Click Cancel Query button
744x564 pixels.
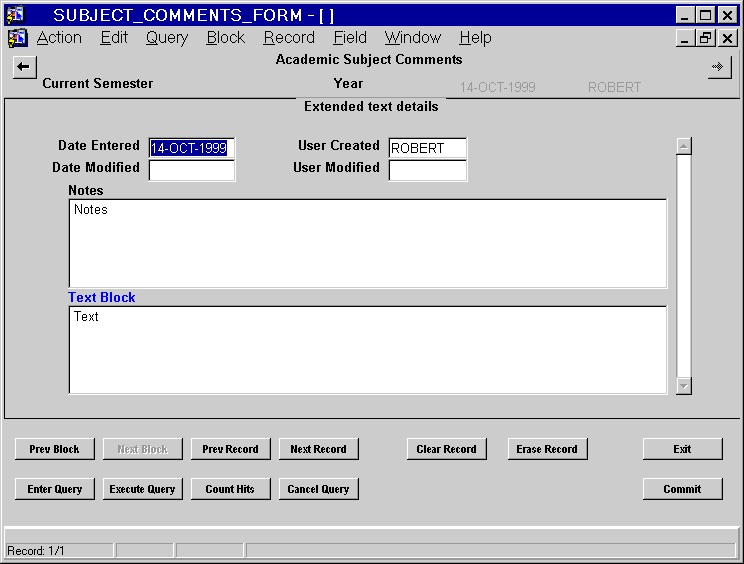(318, 489)
